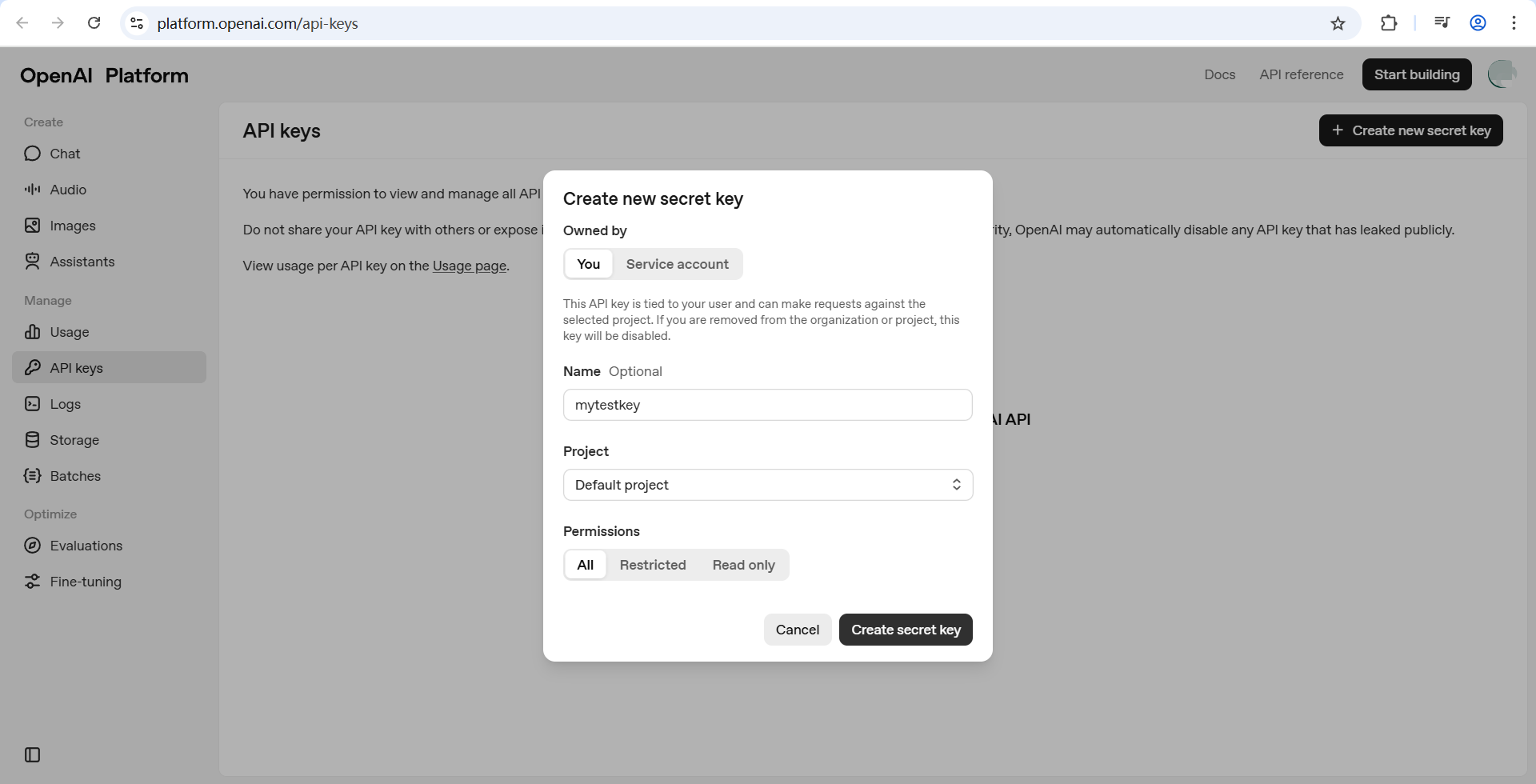Click the browser back arrow
Viewport: 1536px width, 784px height.
click(22, 23)
